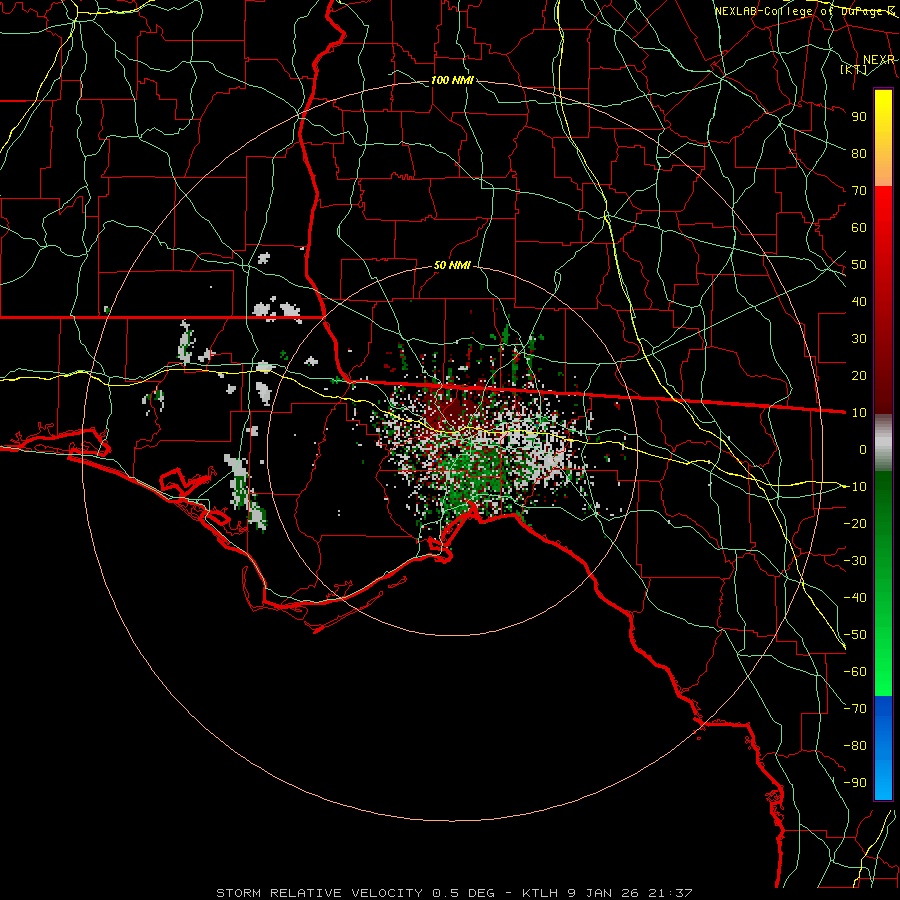Click the positive 10 value on velocity scale
Screen dimensions: 900x900
(x=859, y=413)
